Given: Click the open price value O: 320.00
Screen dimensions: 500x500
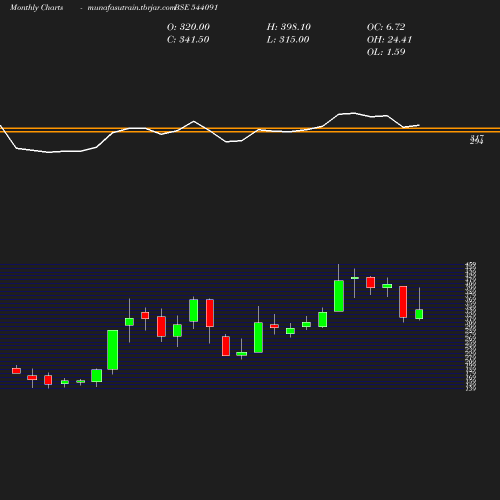Looking at the screenshot, I should point(188,27).
